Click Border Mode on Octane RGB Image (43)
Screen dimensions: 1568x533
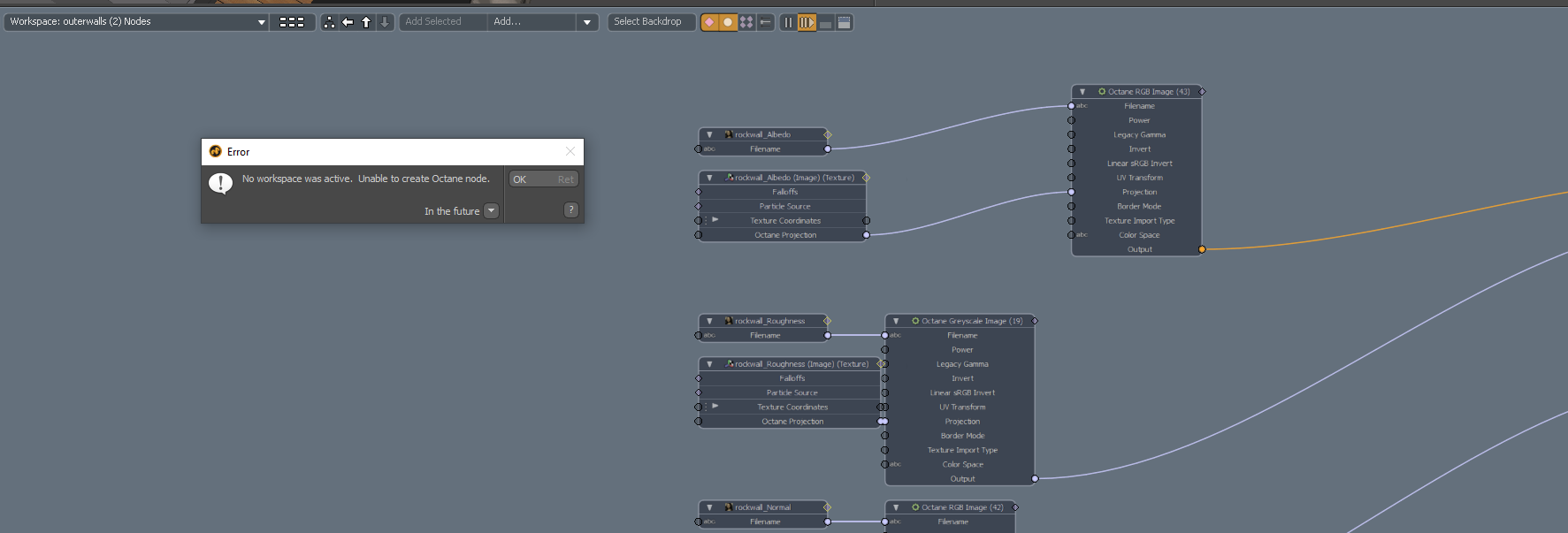tap(1139, 206)
